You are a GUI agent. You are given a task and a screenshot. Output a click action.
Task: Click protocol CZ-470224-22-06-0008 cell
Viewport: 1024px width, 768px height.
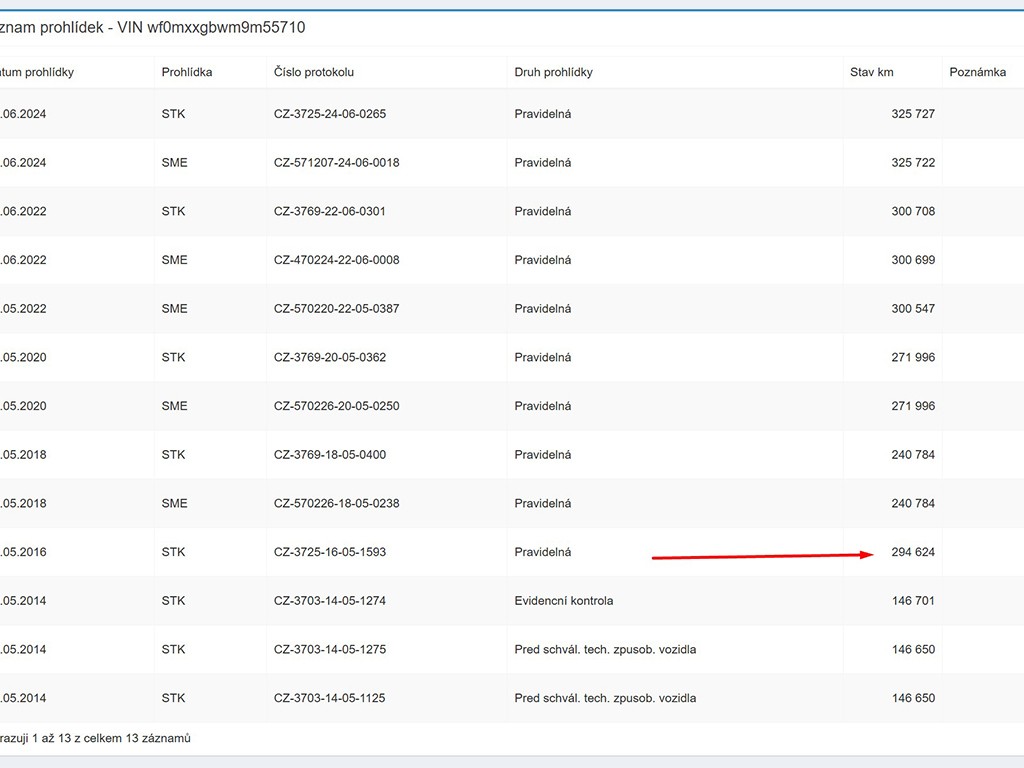click(336, 260)
